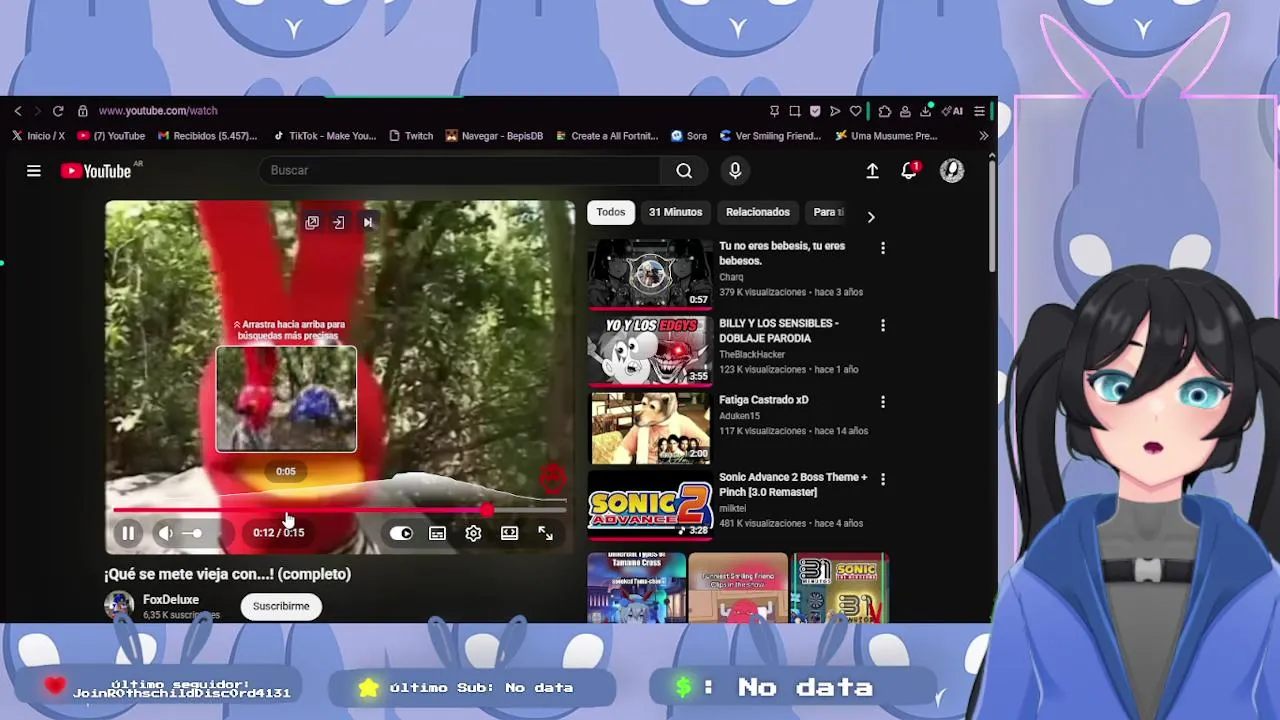Select the 31 Minutos filter chip
This screenshot has width=1280, height=720.
click(x=675, y=212)
